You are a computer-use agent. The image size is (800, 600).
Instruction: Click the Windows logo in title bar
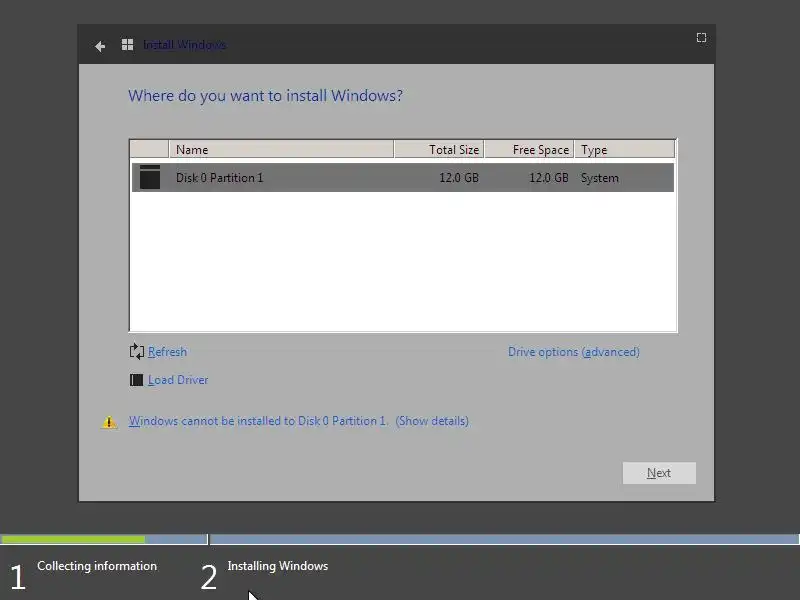[x=128, y=45]
